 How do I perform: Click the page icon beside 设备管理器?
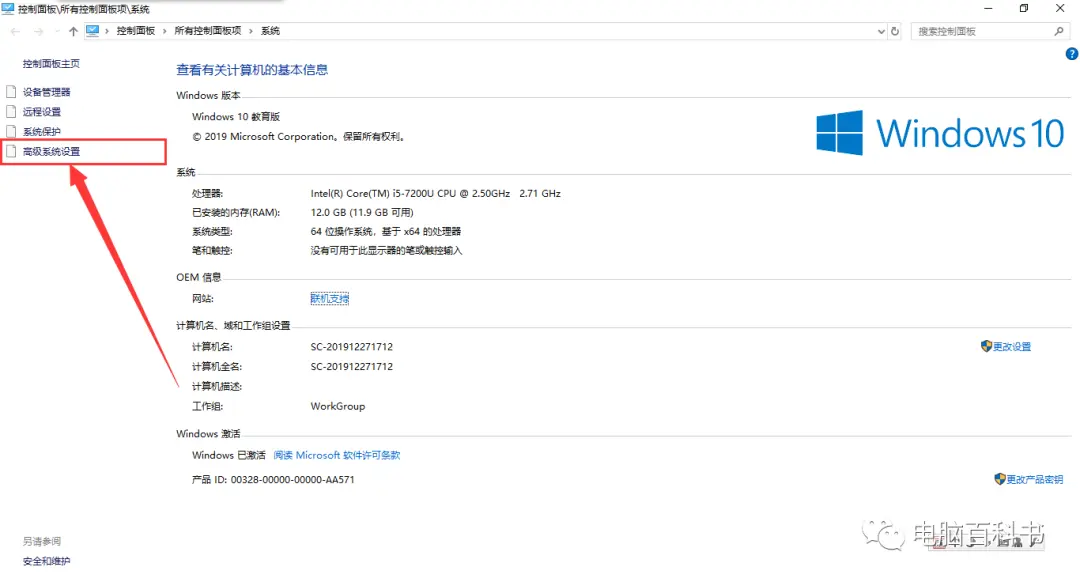11,92
